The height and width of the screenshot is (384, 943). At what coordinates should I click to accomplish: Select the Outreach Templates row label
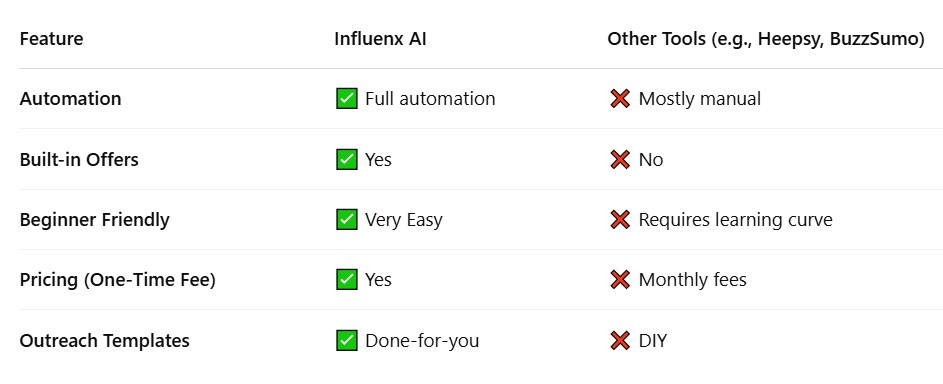coord(105,341)
